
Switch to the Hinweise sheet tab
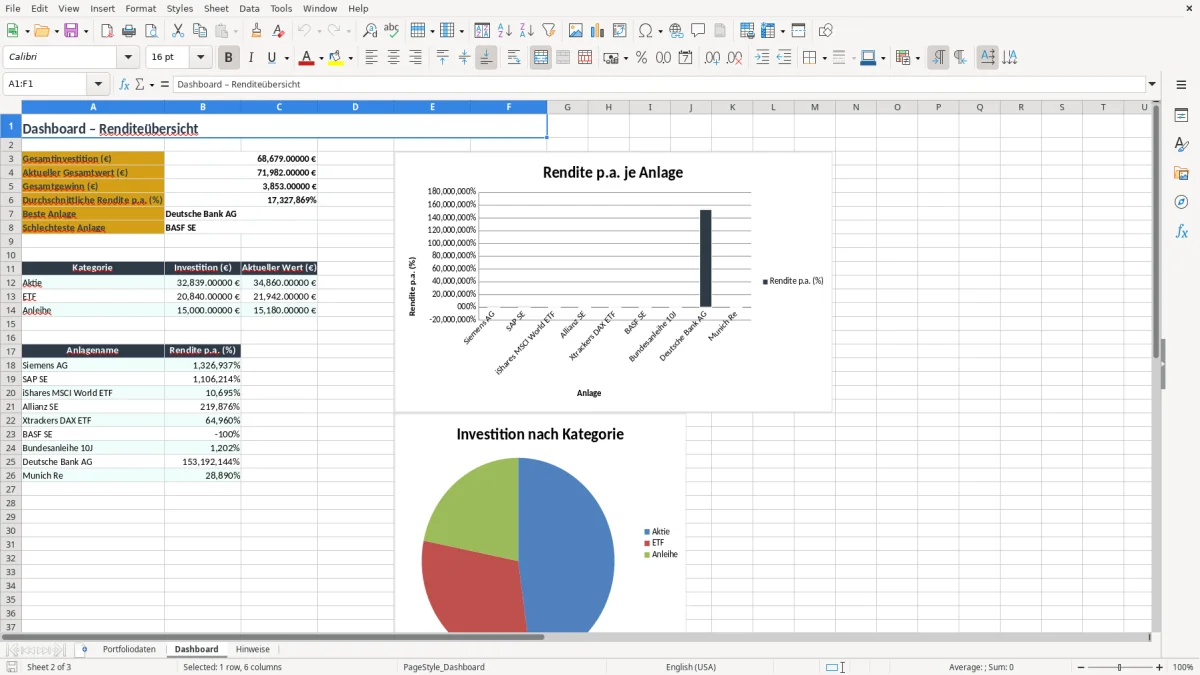(x=253, y=649)
